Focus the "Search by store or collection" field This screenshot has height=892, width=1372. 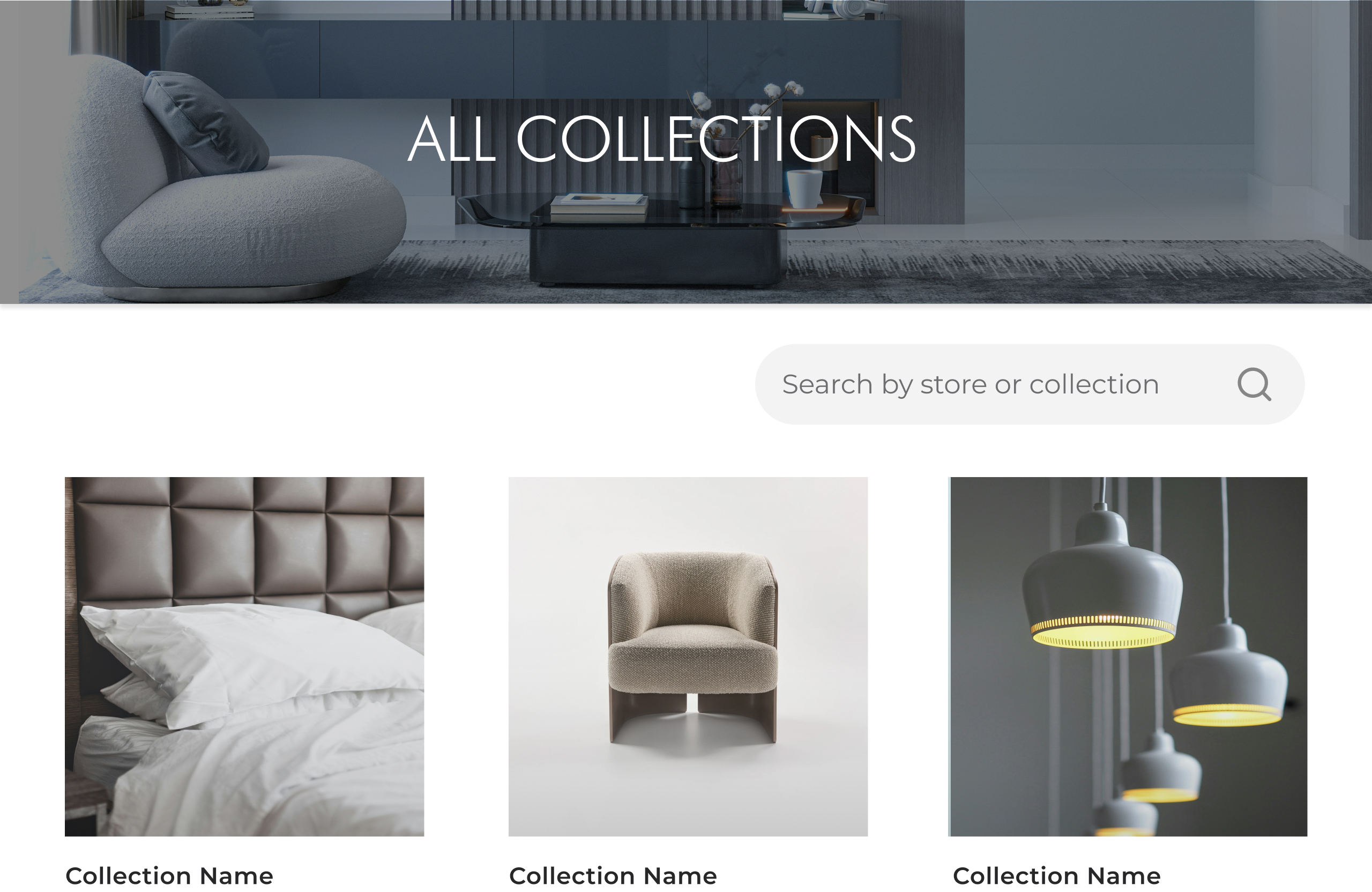point(1030,384)
